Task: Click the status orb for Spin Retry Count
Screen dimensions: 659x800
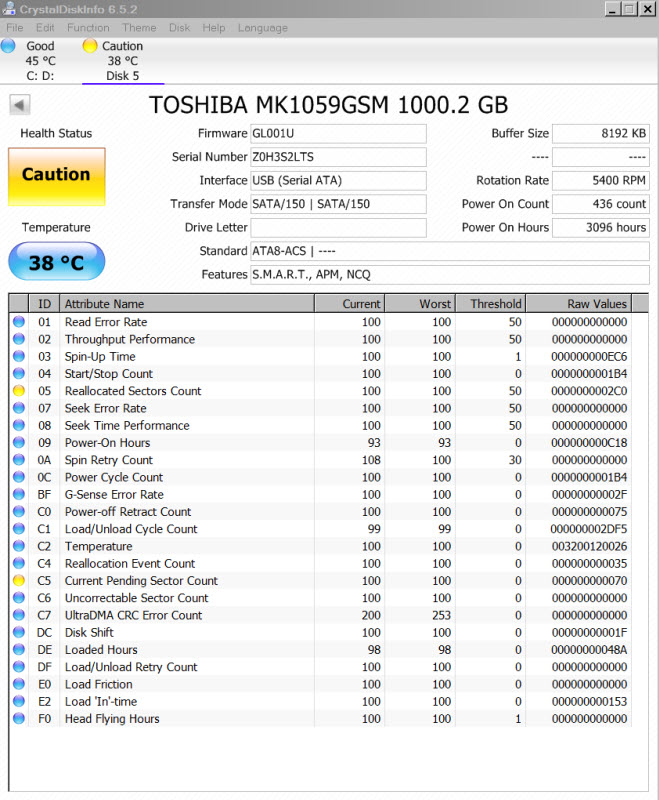Action: coord(19,460)
